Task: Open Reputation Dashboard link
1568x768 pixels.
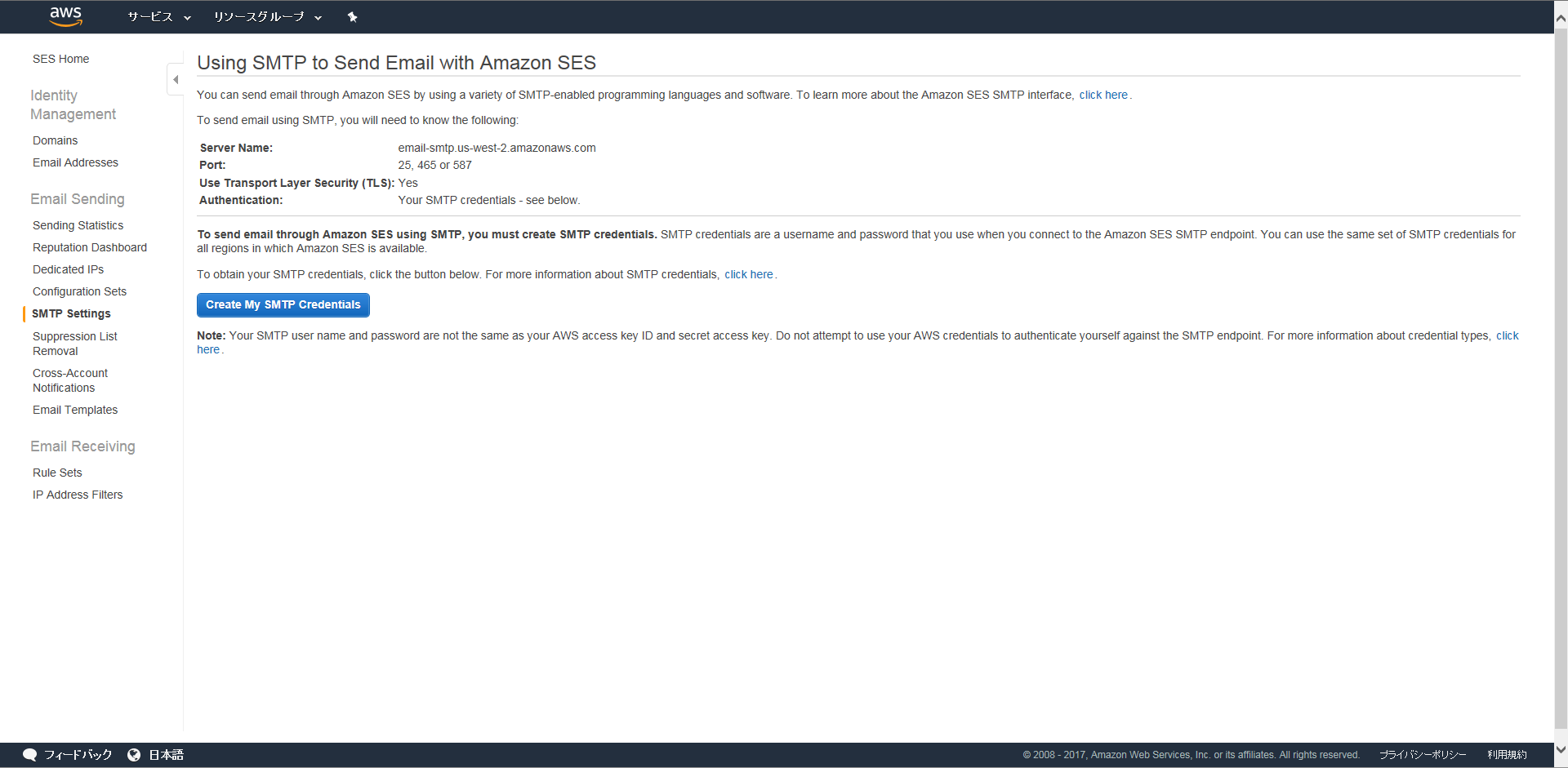Action: [x=90, y=247]
